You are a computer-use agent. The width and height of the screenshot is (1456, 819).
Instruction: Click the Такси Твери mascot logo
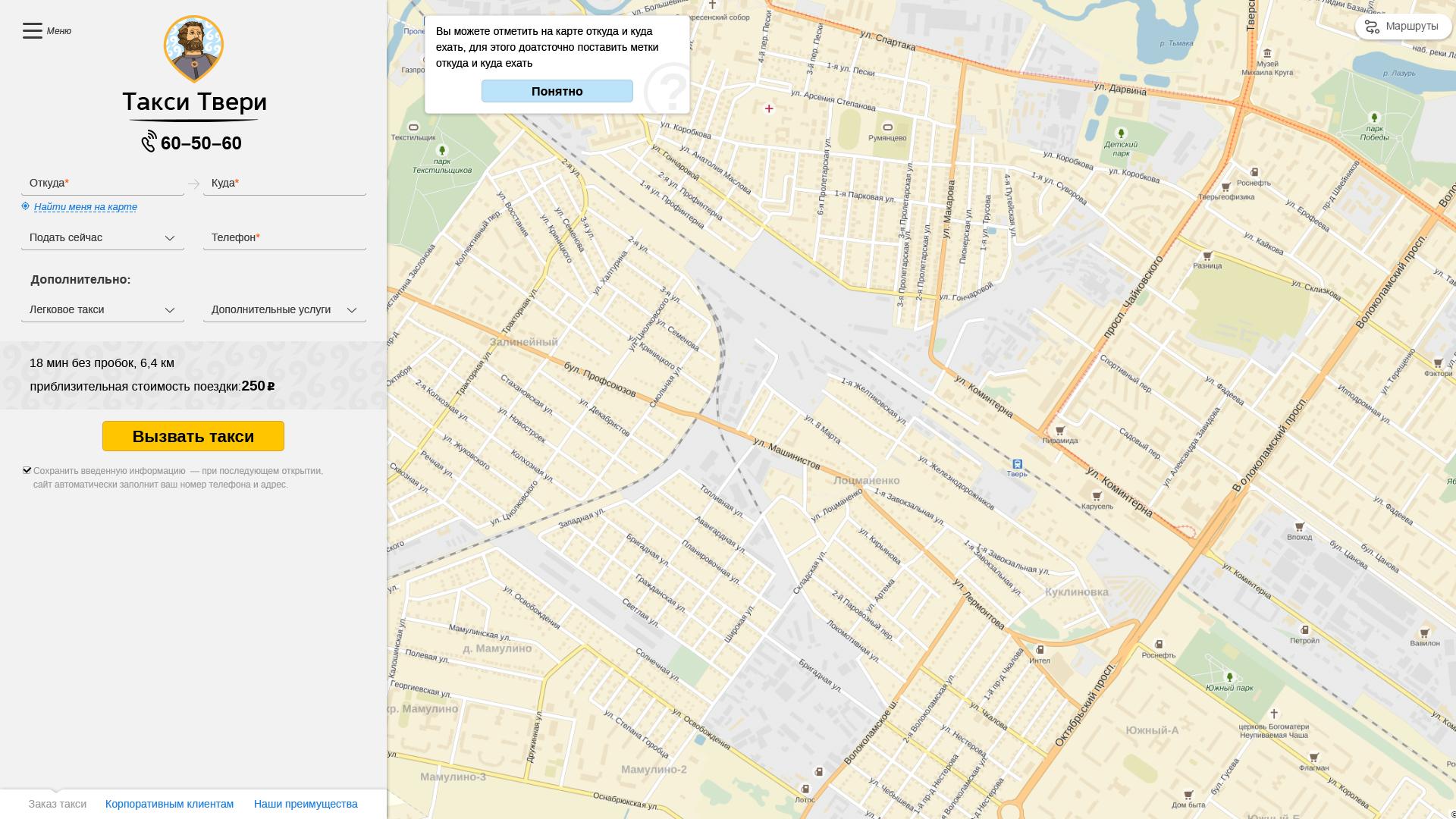[x=193, y=49]
